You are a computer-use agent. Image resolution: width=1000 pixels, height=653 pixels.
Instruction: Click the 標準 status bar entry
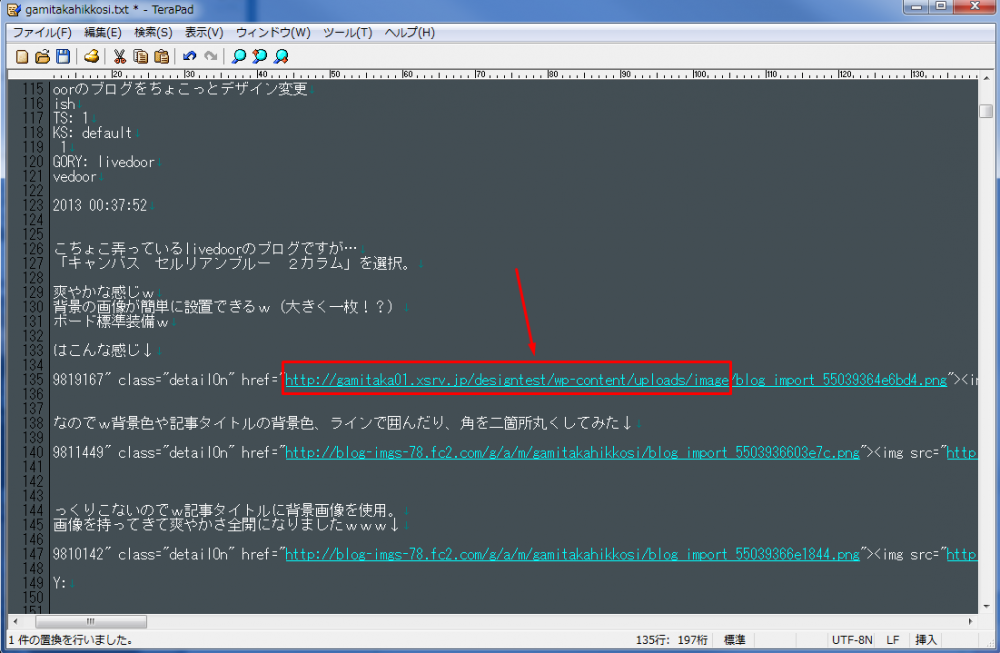pyautogui.click(x=735, y=640)
